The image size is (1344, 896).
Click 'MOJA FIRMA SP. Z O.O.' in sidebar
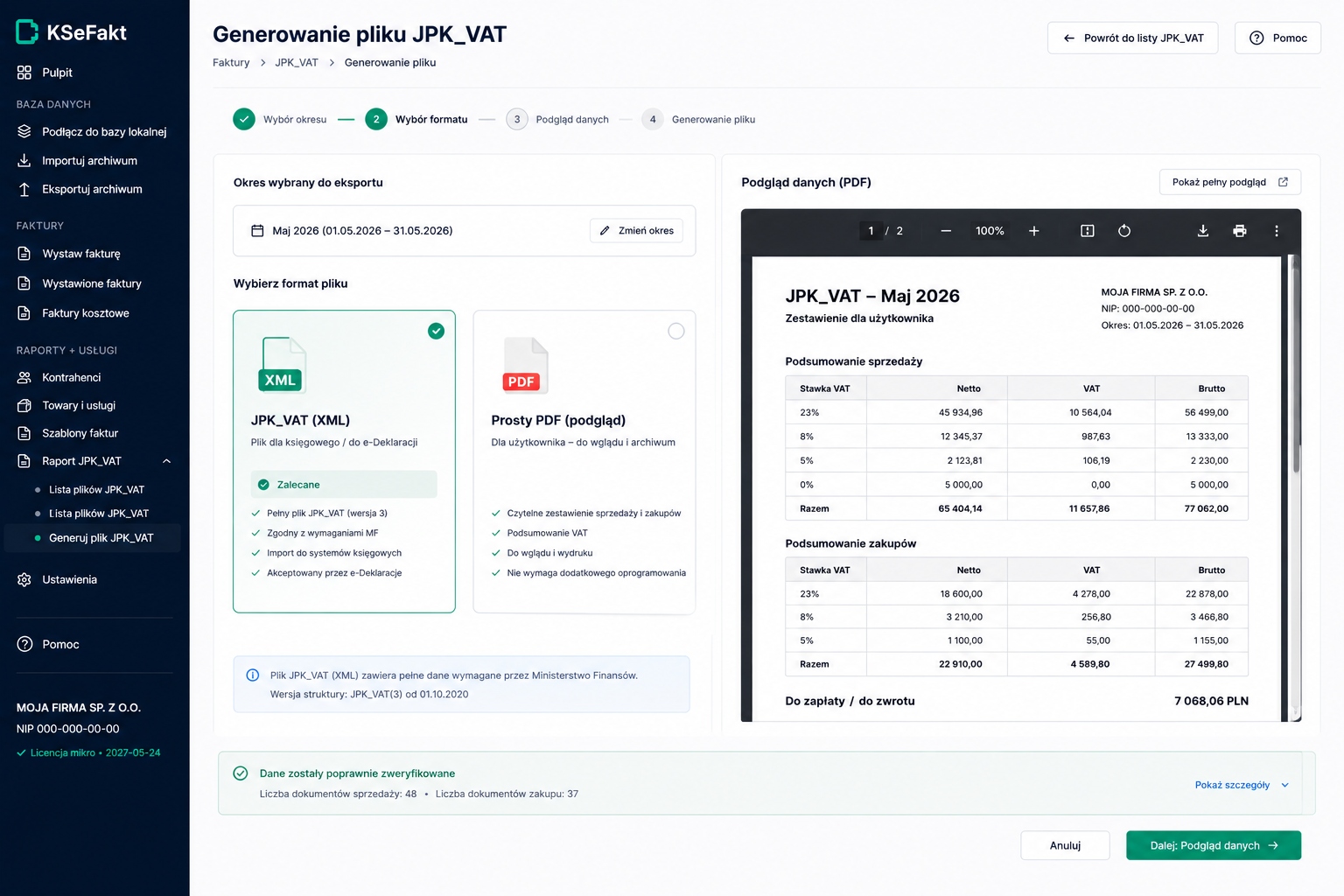click(x=79, y=708)
